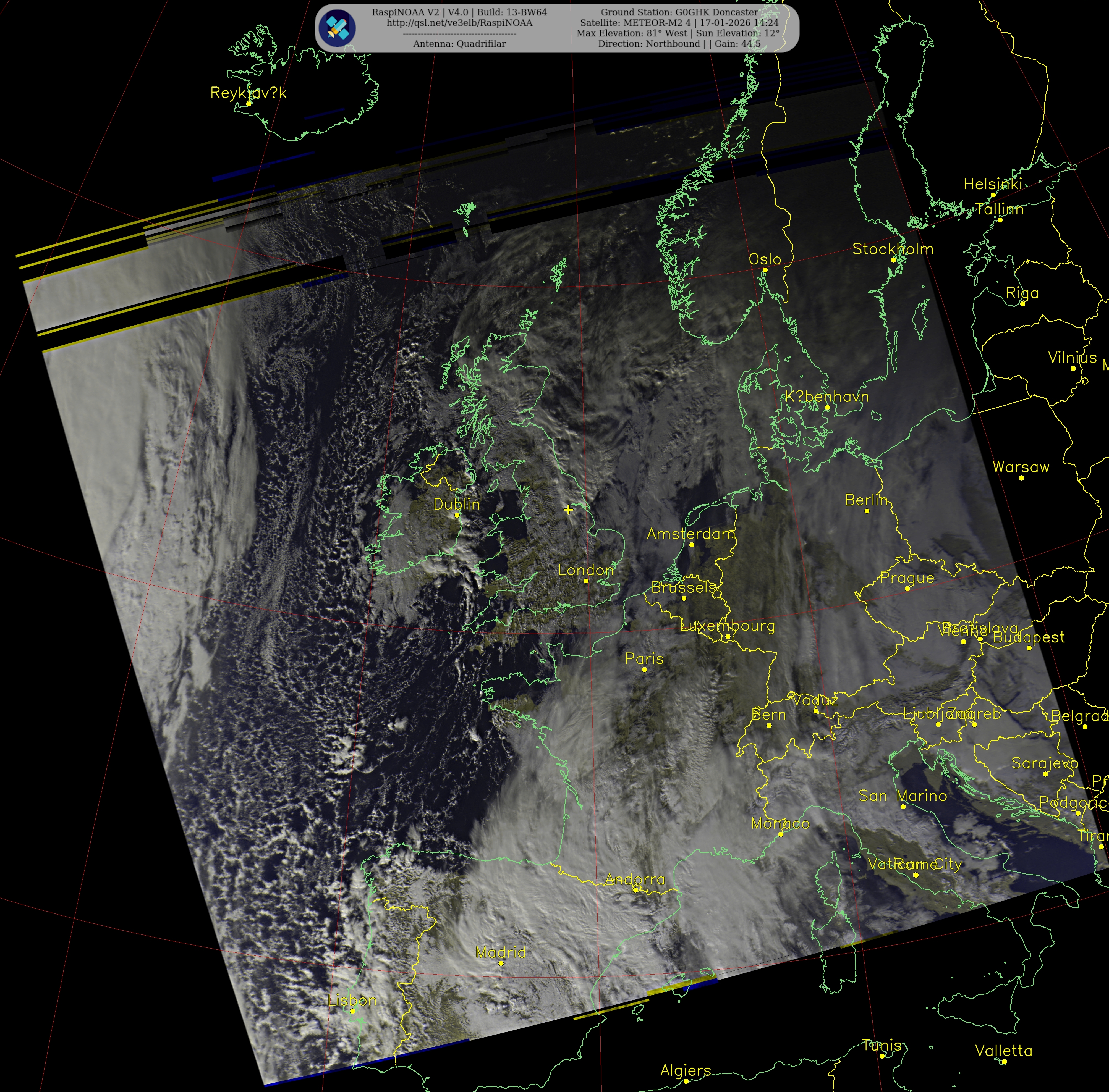
Task: Click the Prague city label
Action: coord(906,578)
